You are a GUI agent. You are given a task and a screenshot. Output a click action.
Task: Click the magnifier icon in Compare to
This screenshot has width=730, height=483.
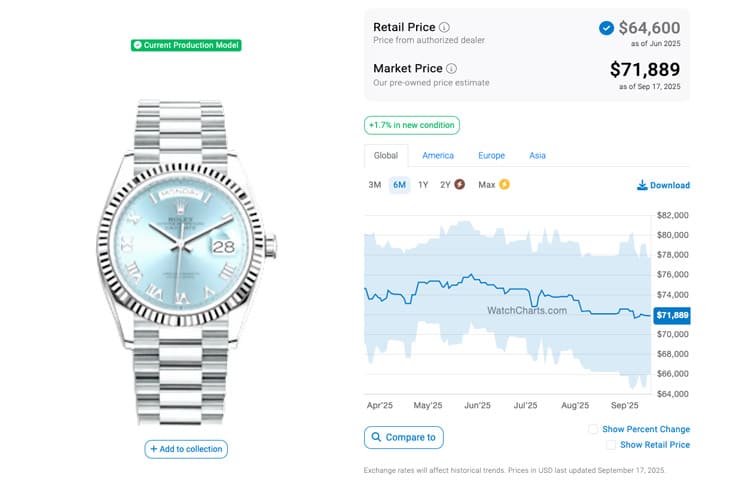pos(376,437)
